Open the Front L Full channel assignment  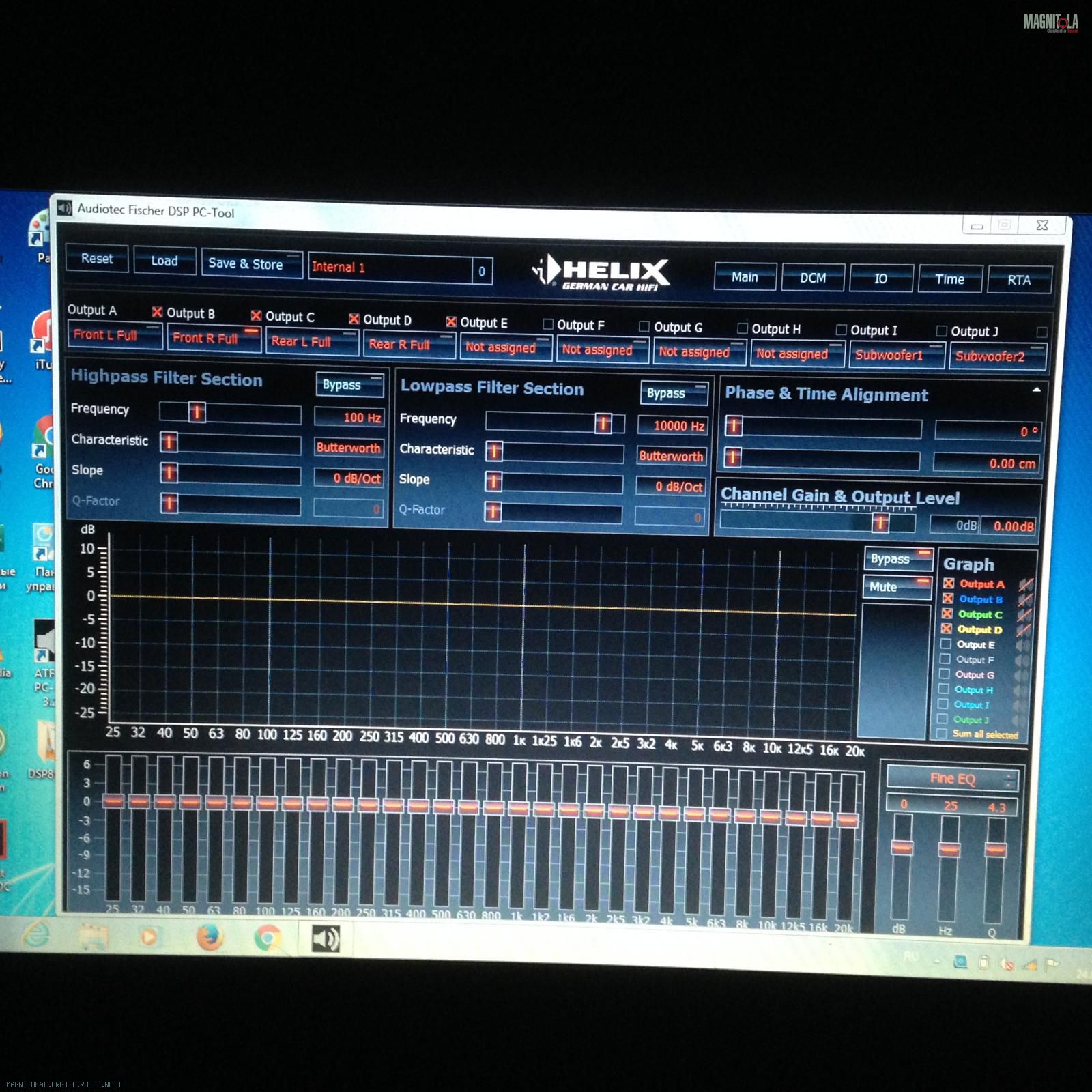(115, 335)
